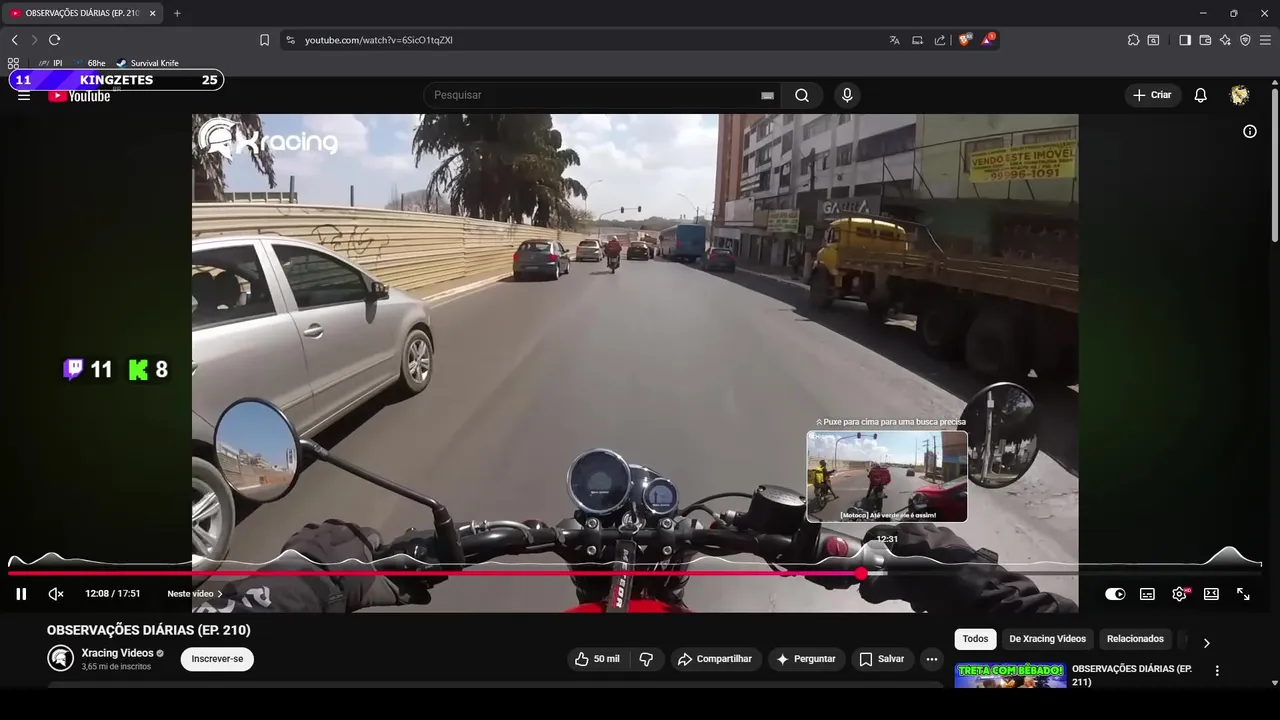1280x720 pixels.
Task: Focus the Pesquisar search field
Action: 595,95
